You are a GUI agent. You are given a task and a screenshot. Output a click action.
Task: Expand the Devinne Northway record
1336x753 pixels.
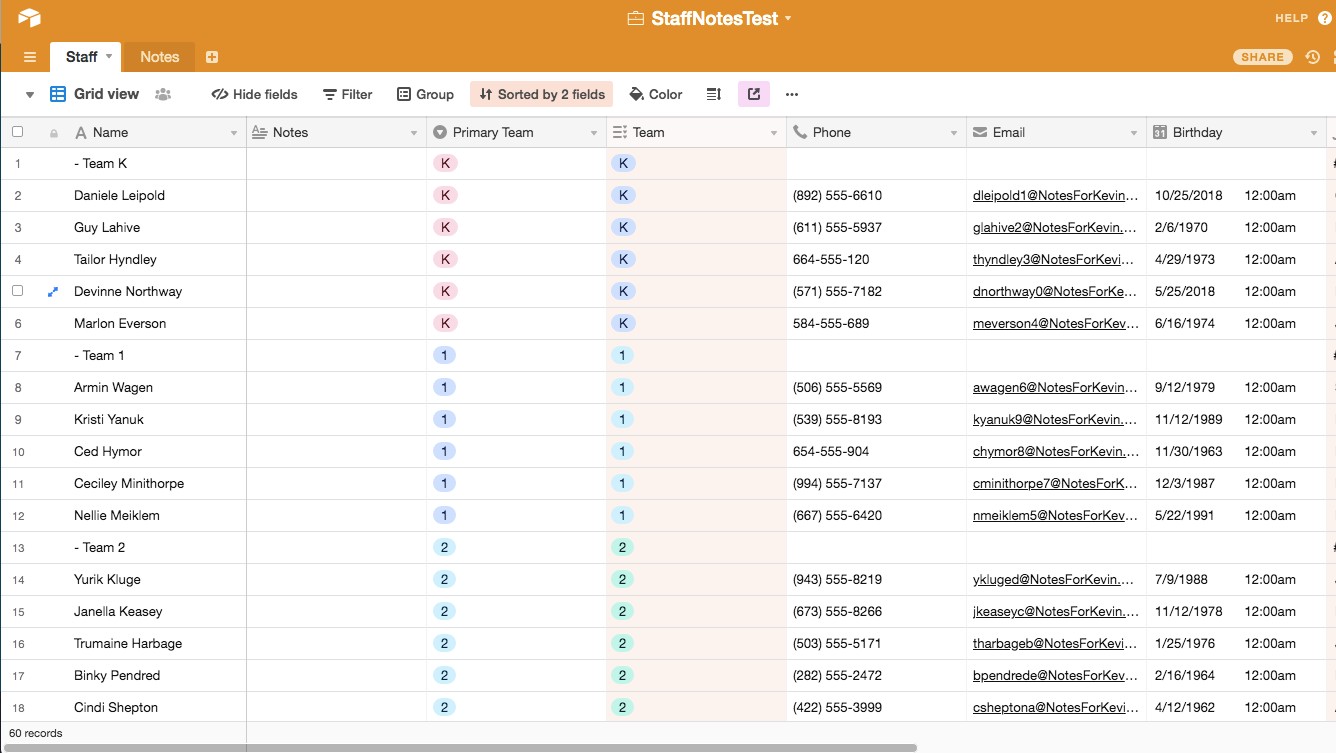(x=53, y=291)
